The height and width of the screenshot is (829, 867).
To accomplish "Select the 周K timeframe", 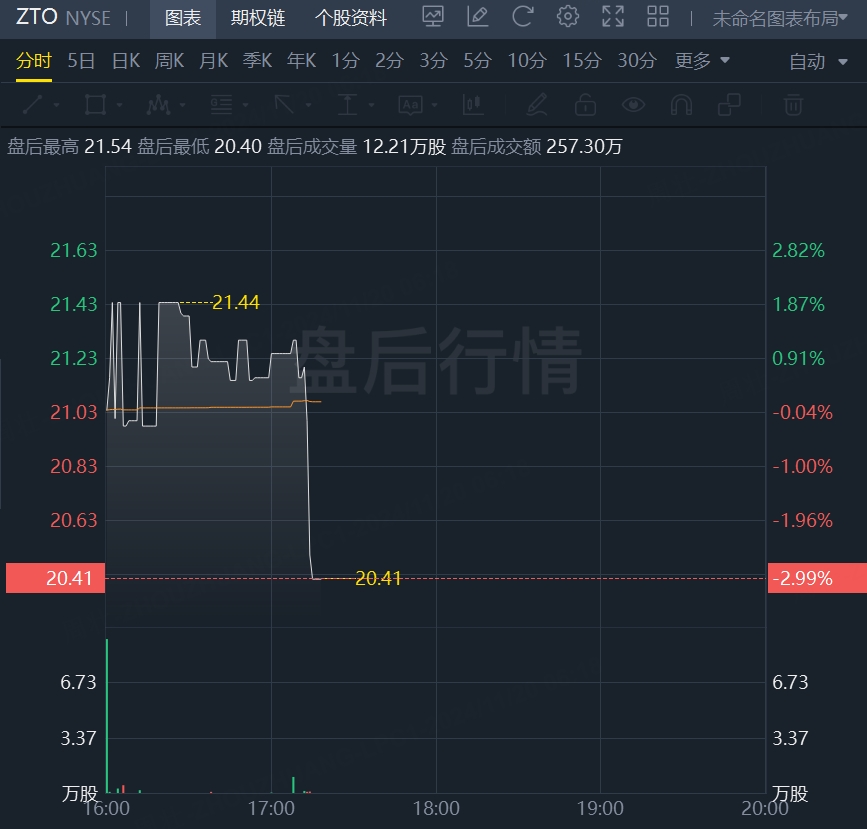I will (x=169, y=61).
